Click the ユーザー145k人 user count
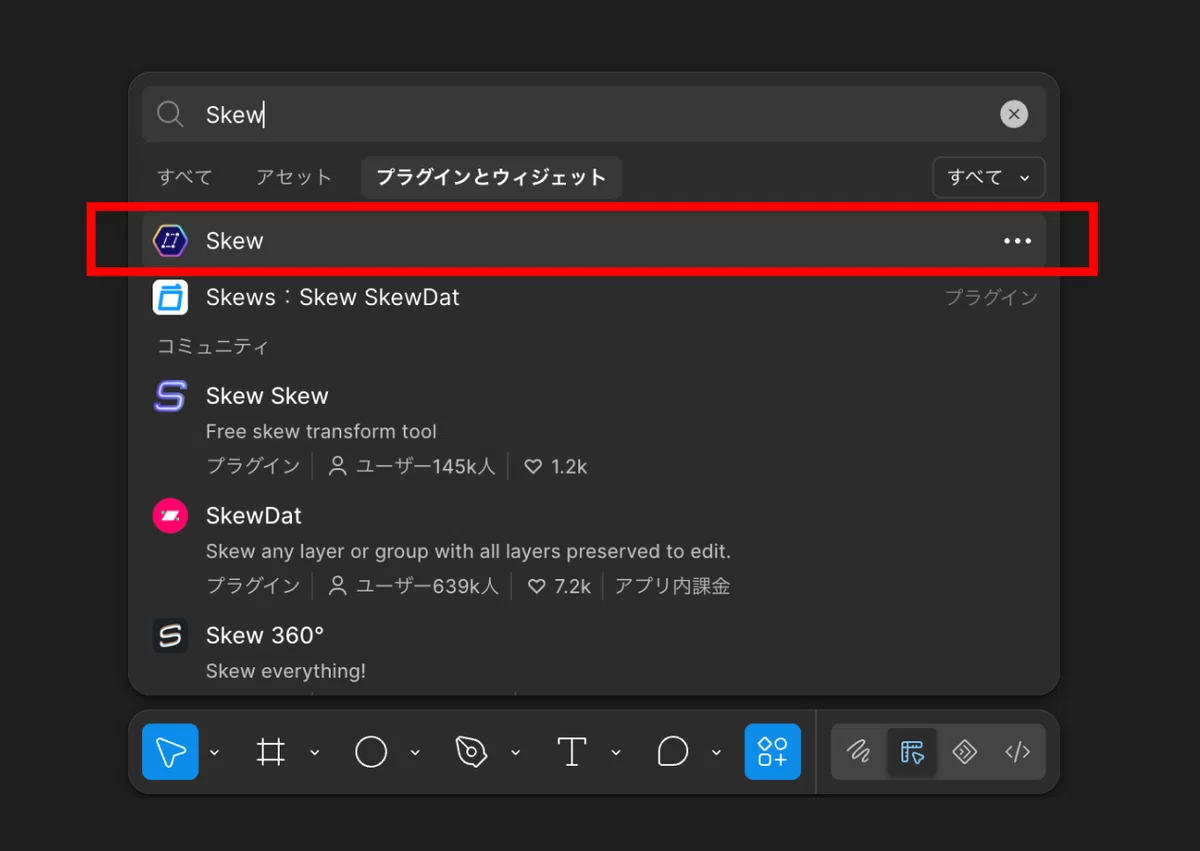 coord(413,466)
